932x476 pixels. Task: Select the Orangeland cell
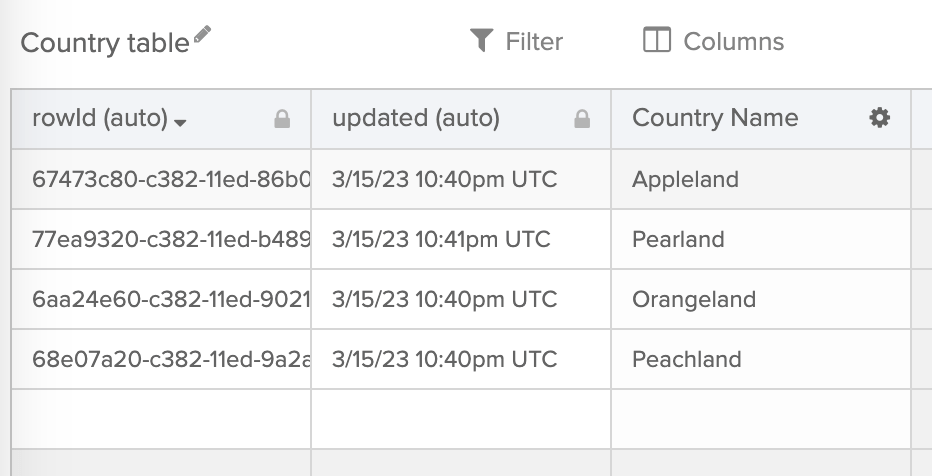point(694,300)
